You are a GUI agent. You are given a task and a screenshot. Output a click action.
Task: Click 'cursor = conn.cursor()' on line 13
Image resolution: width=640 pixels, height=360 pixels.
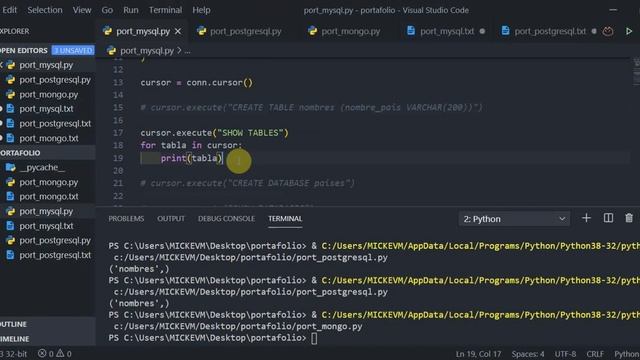click(196, 83)
